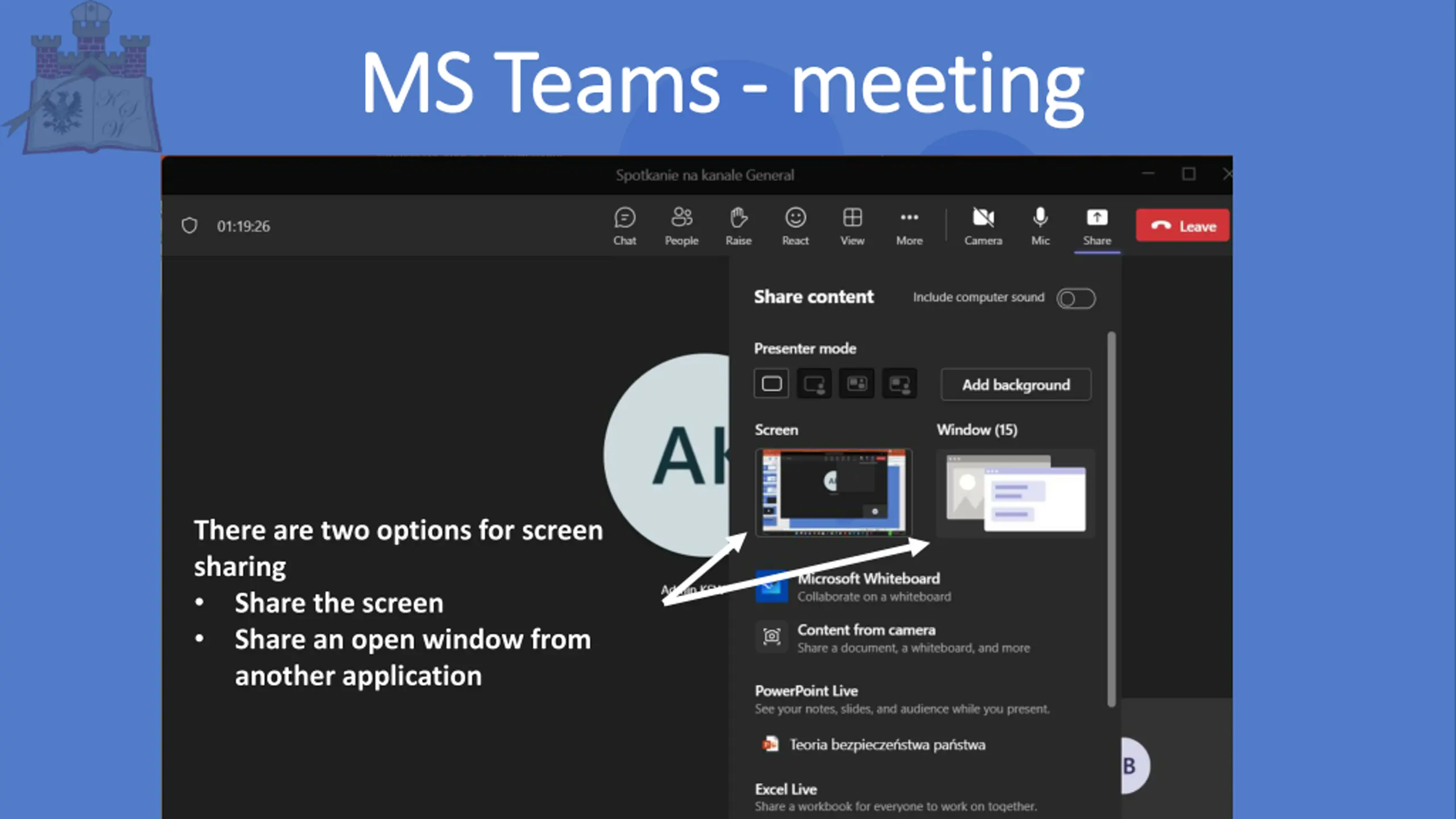Open the Chat panel icon
The image size is (1456, 819).
[624, 226]
